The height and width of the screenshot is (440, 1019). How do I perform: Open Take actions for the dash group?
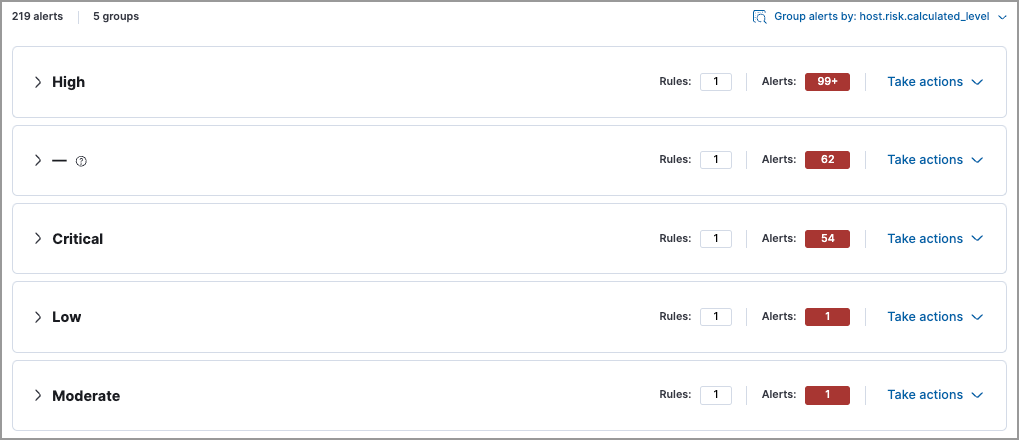[935, 160]
